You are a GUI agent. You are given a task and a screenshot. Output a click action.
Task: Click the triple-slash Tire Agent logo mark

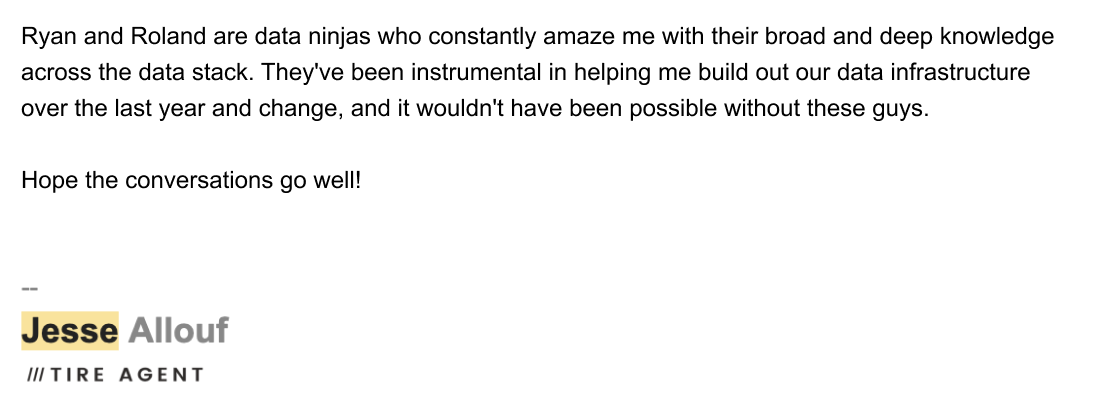pos(36,375)
